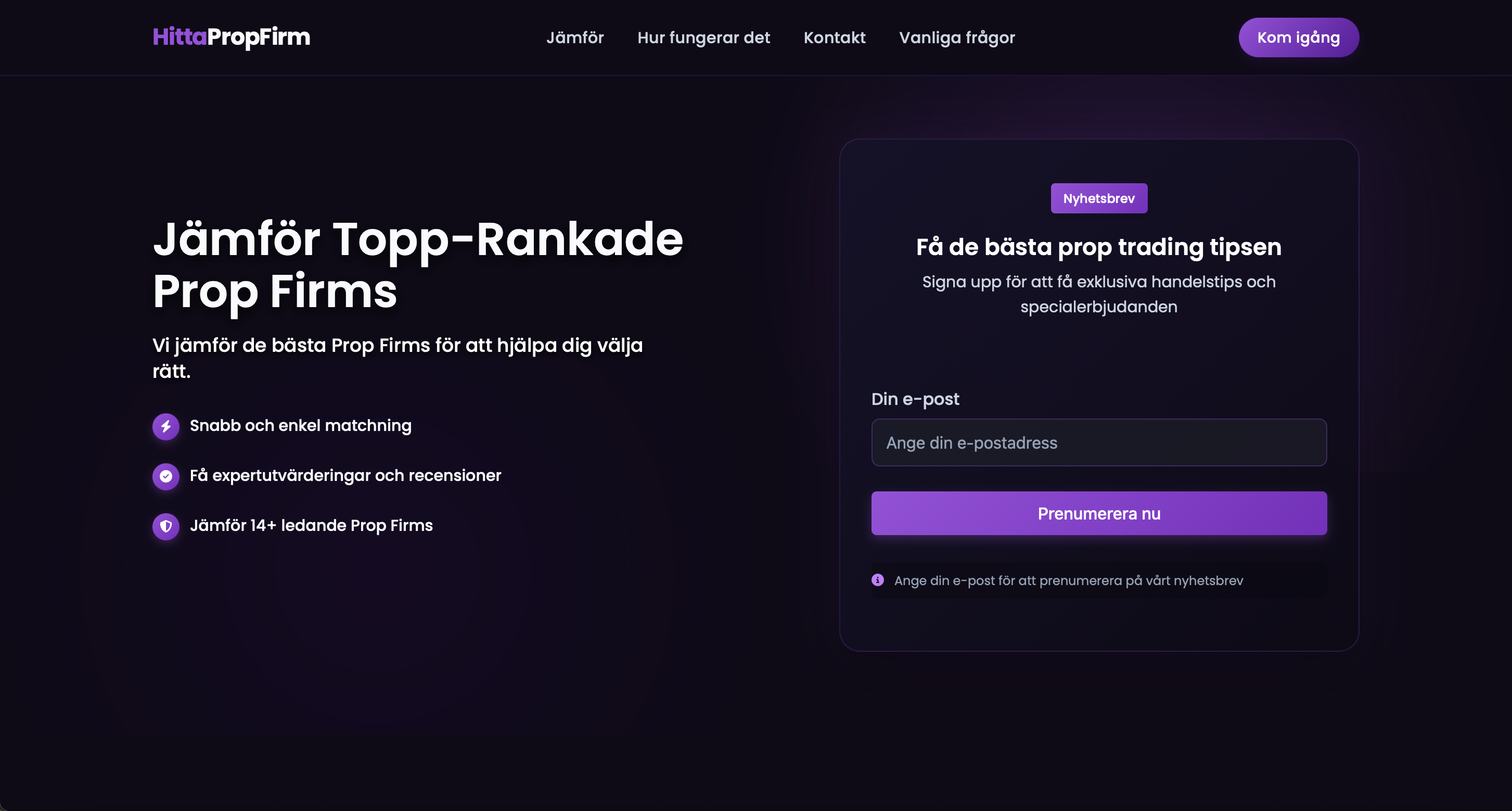Click the Din e-post label
Image resolution: width=1512 pixels, height=811 pixels.
click(x=915, y=399)
